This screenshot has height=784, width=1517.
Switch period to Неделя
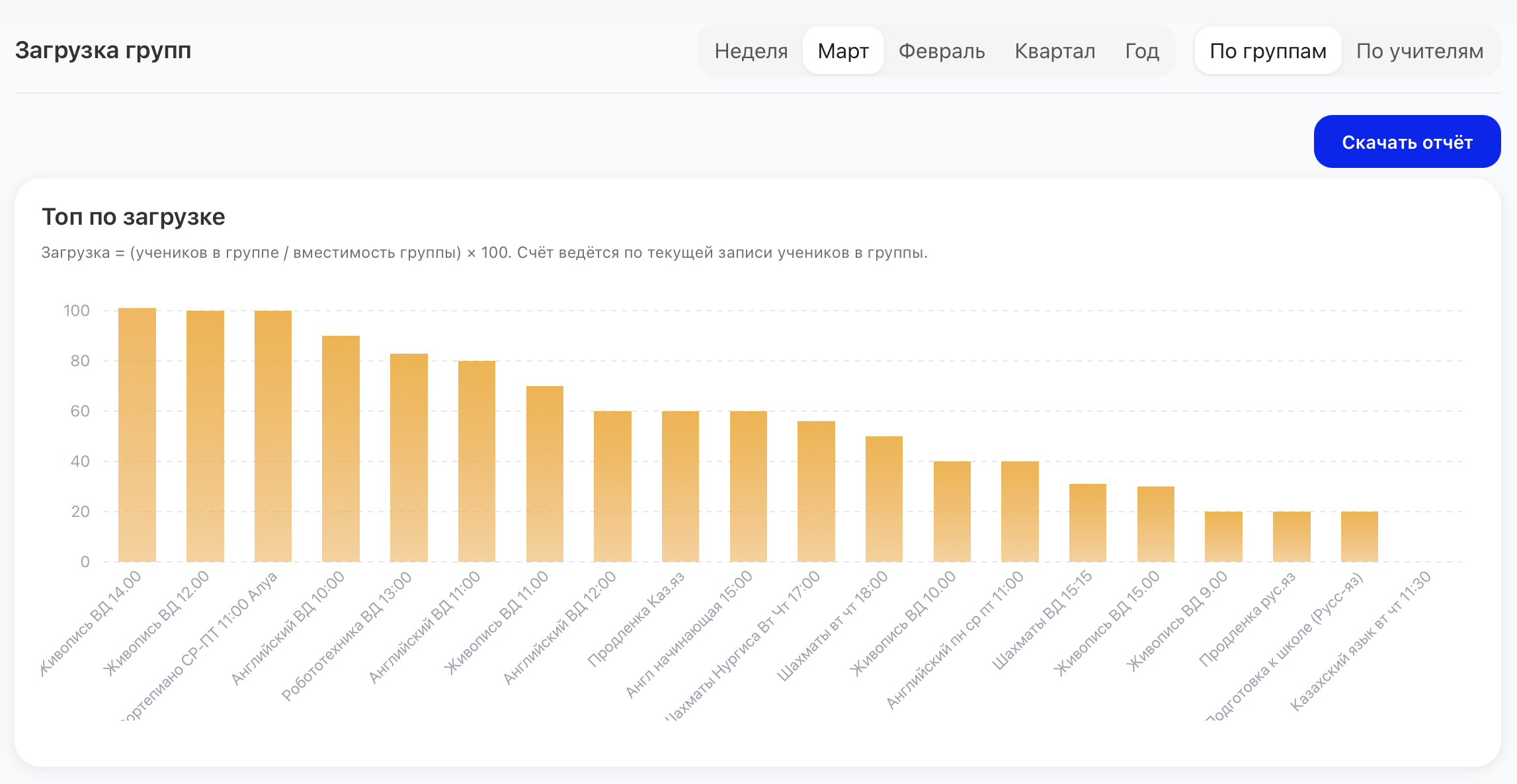tap(751, 51)
